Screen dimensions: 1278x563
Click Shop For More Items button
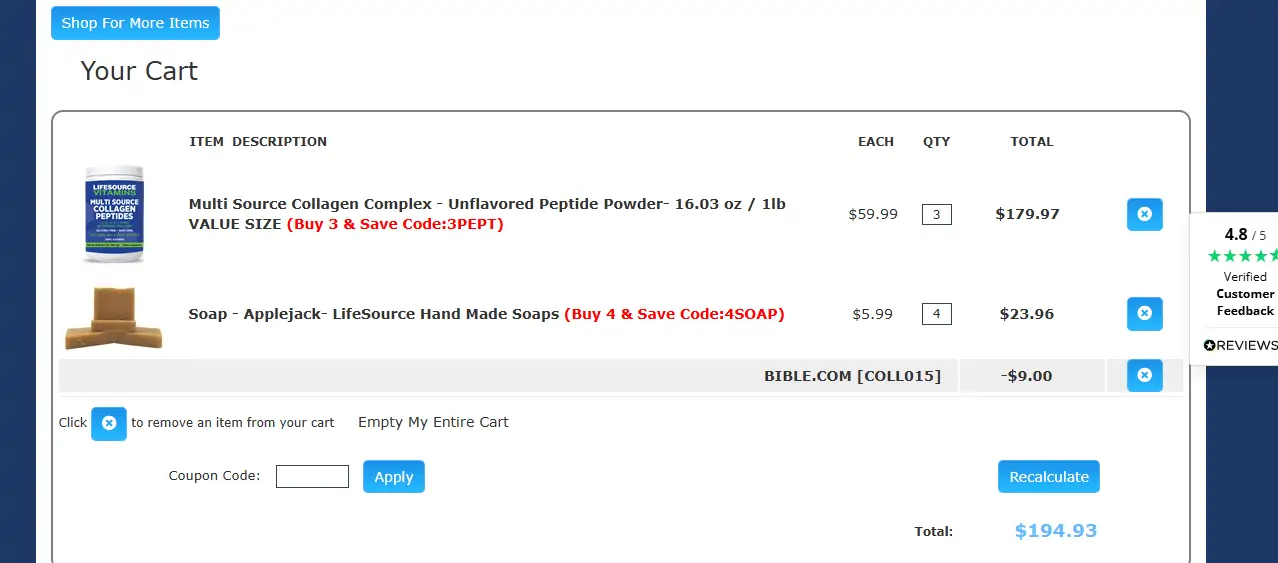click(135, 23)
